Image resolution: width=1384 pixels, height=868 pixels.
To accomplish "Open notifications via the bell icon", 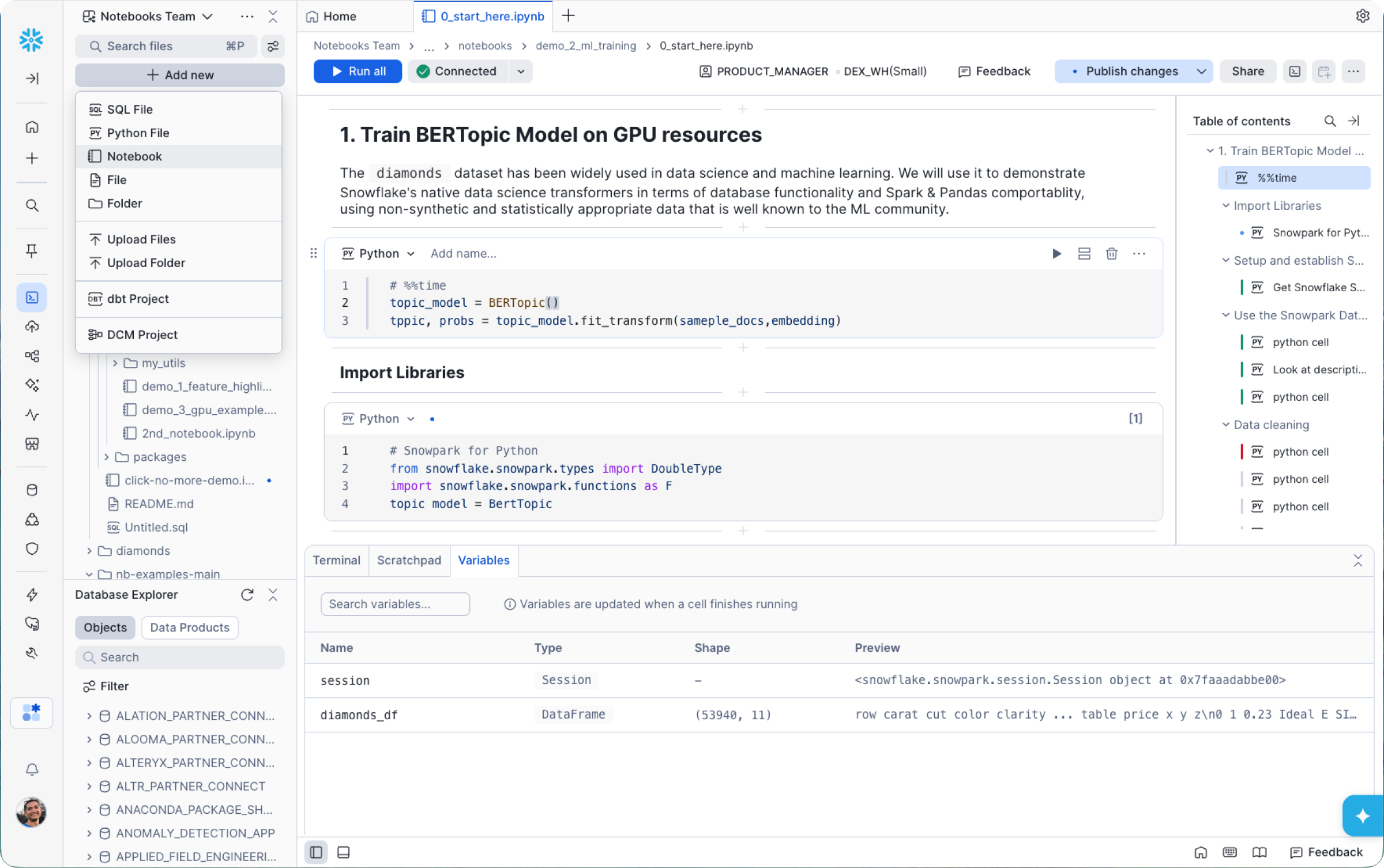I will coord(32,769).
